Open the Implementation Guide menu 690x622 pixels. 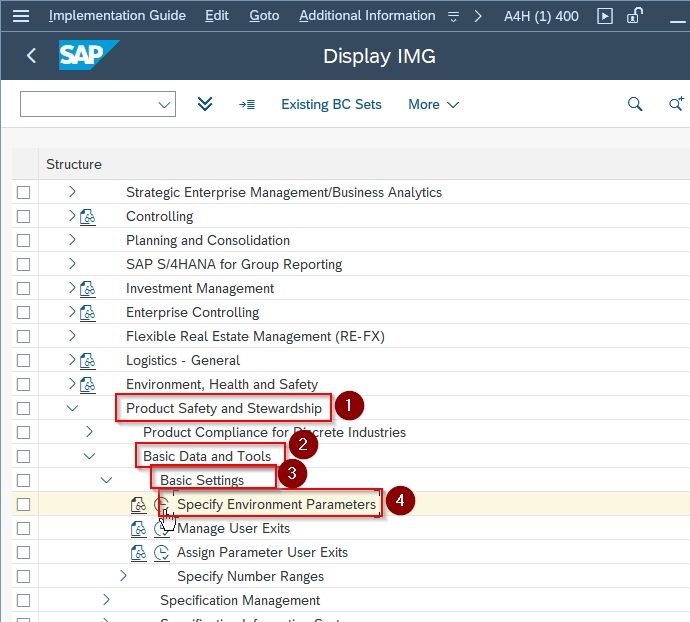click(117, 16)
